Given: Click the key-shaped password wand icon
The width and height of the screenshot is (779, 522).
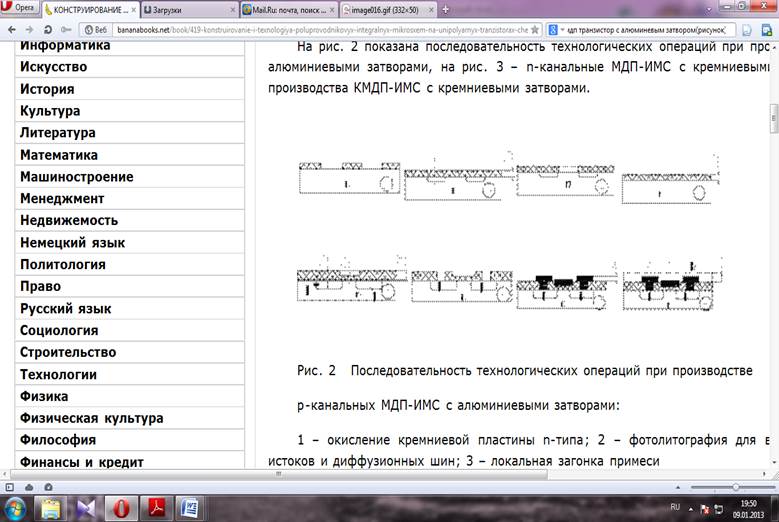Looking at the screenshot, I should (x=66, y=30).
